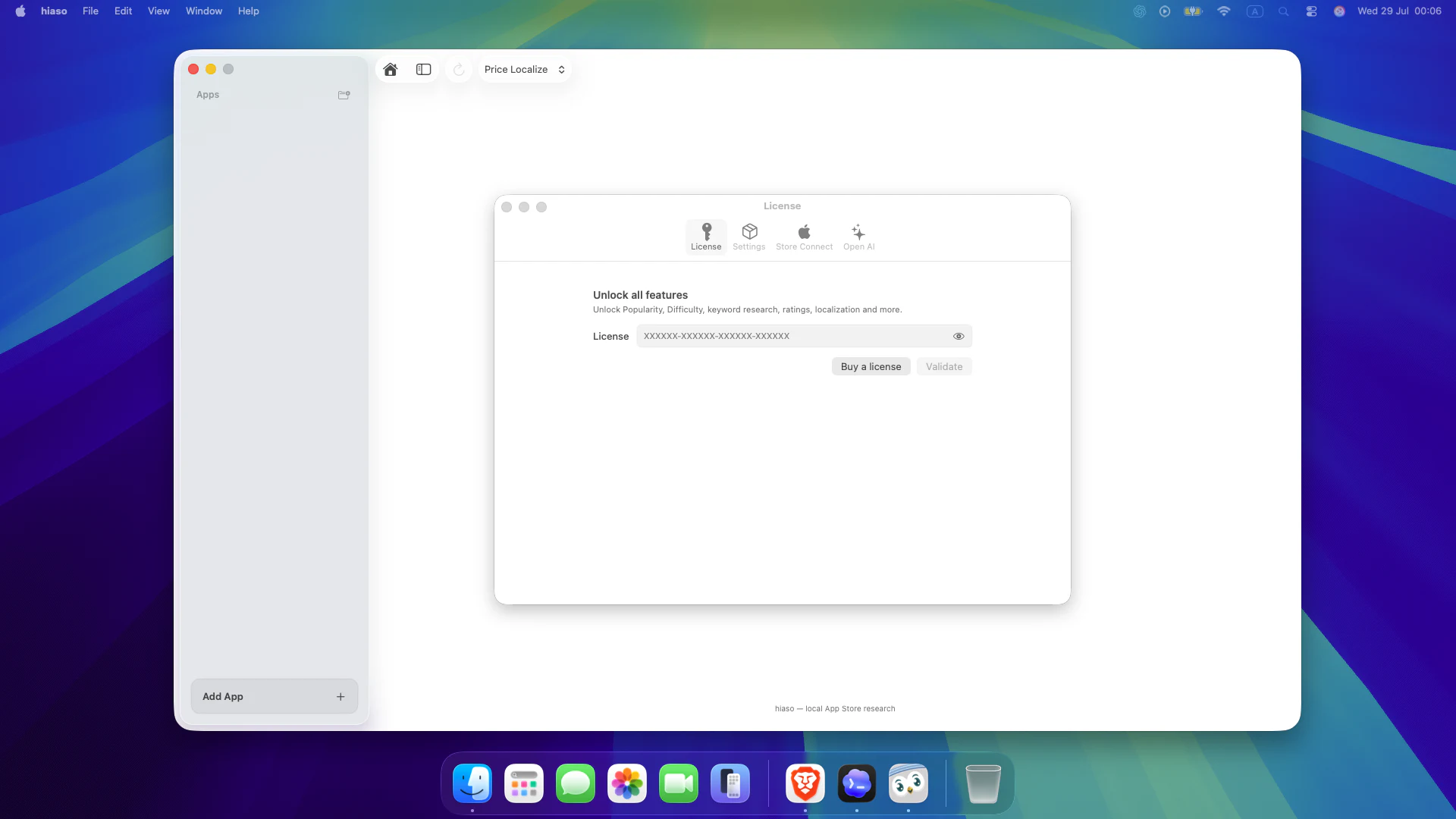Viewport: 1456px width, 819px height.
Task: Click the date and time clock
Action: (x=1399, y=11)
